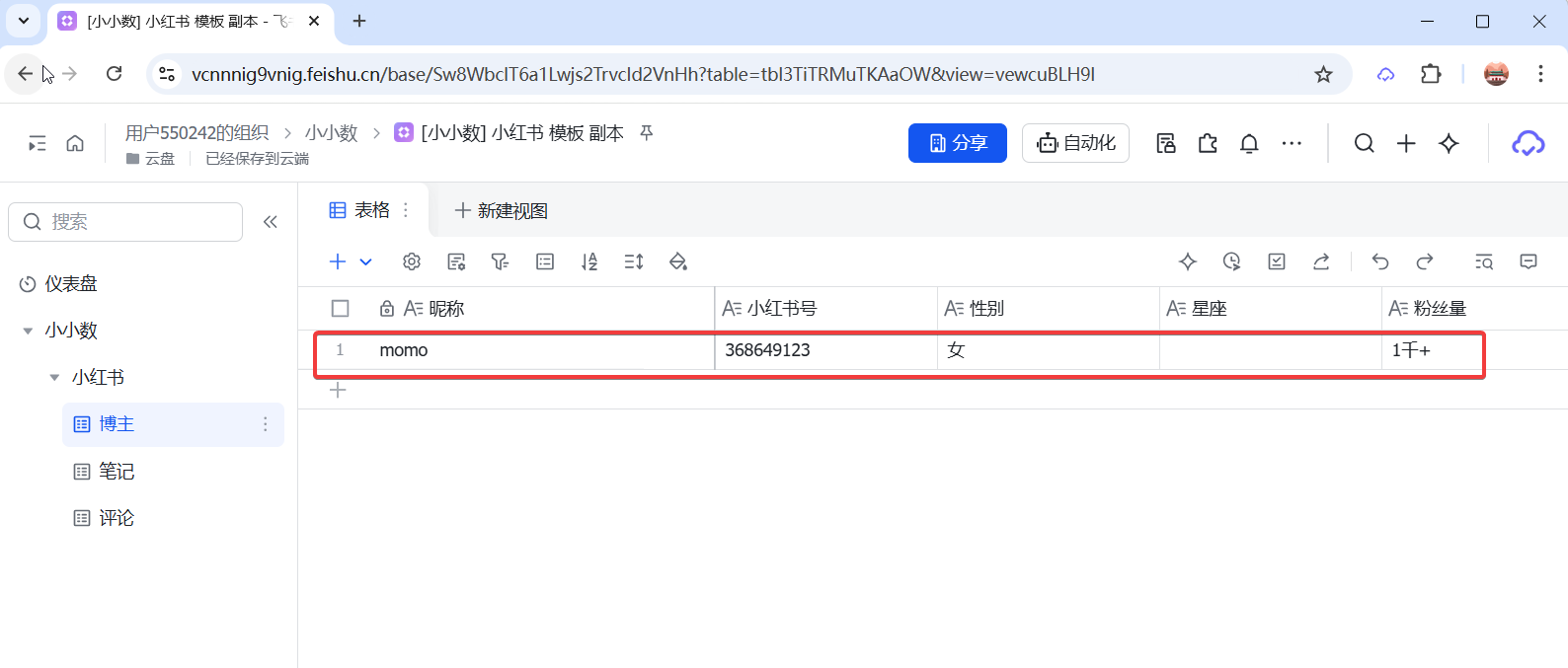
Task: Collapse the sidebar with double chevron
Action: point(271,222)
